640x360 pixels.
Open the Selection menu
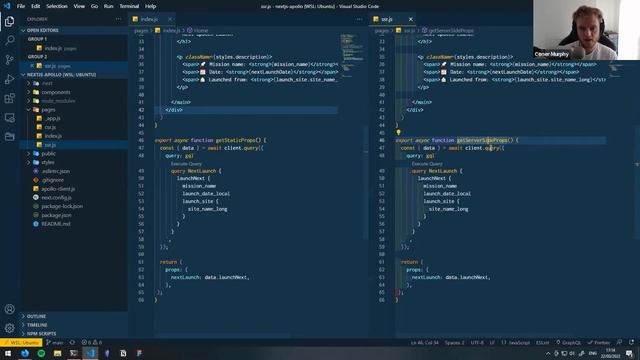(57, 6)
